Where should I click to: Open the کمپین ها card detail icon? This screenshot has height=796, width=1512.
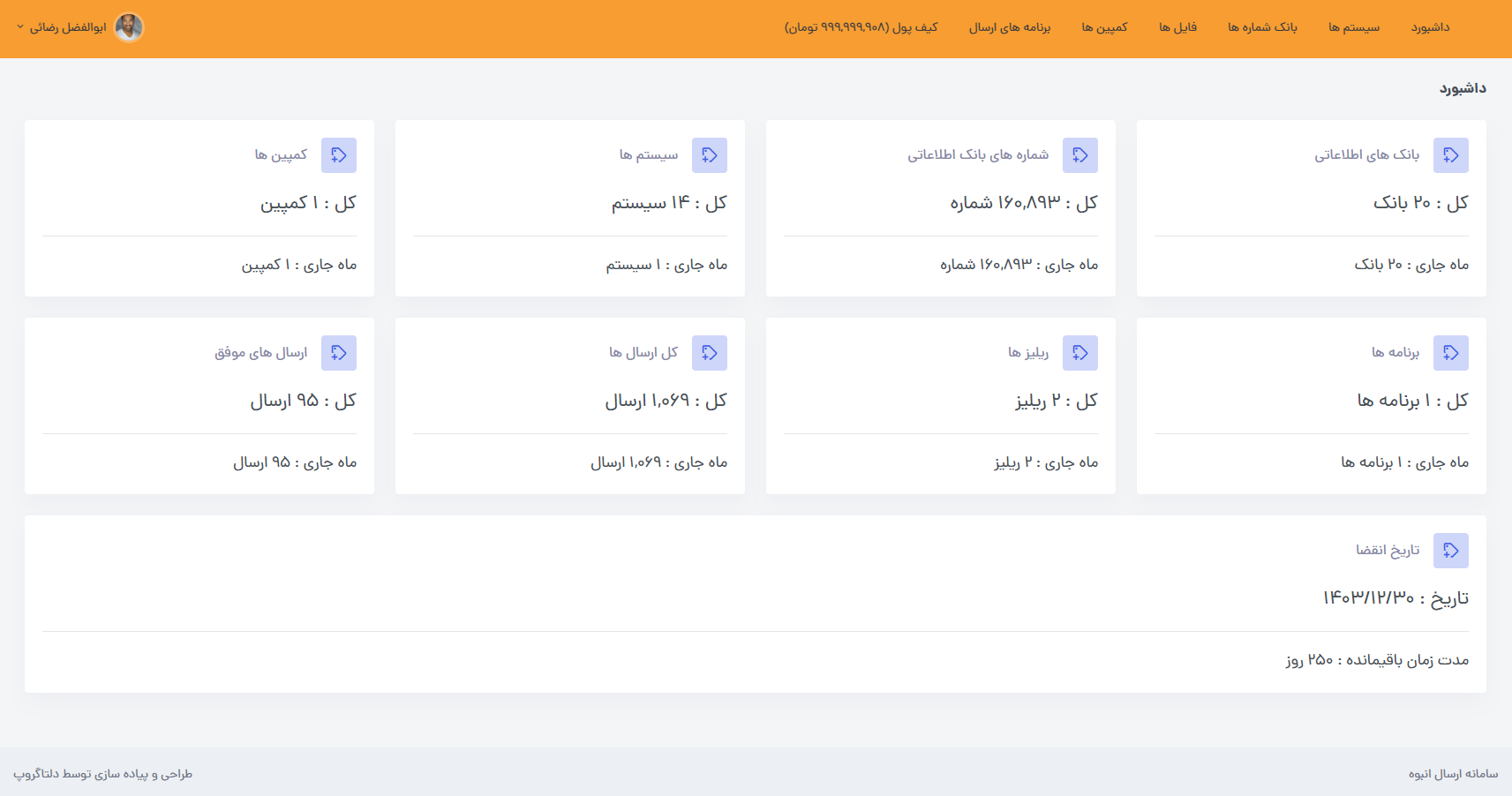pos(339,154)
